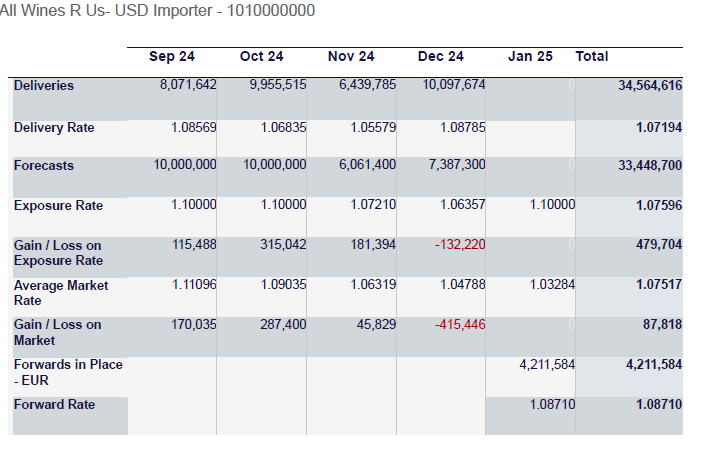Select average market rate 1.04788
Screen dimensions: 709x453
click(x=463, y=284)
